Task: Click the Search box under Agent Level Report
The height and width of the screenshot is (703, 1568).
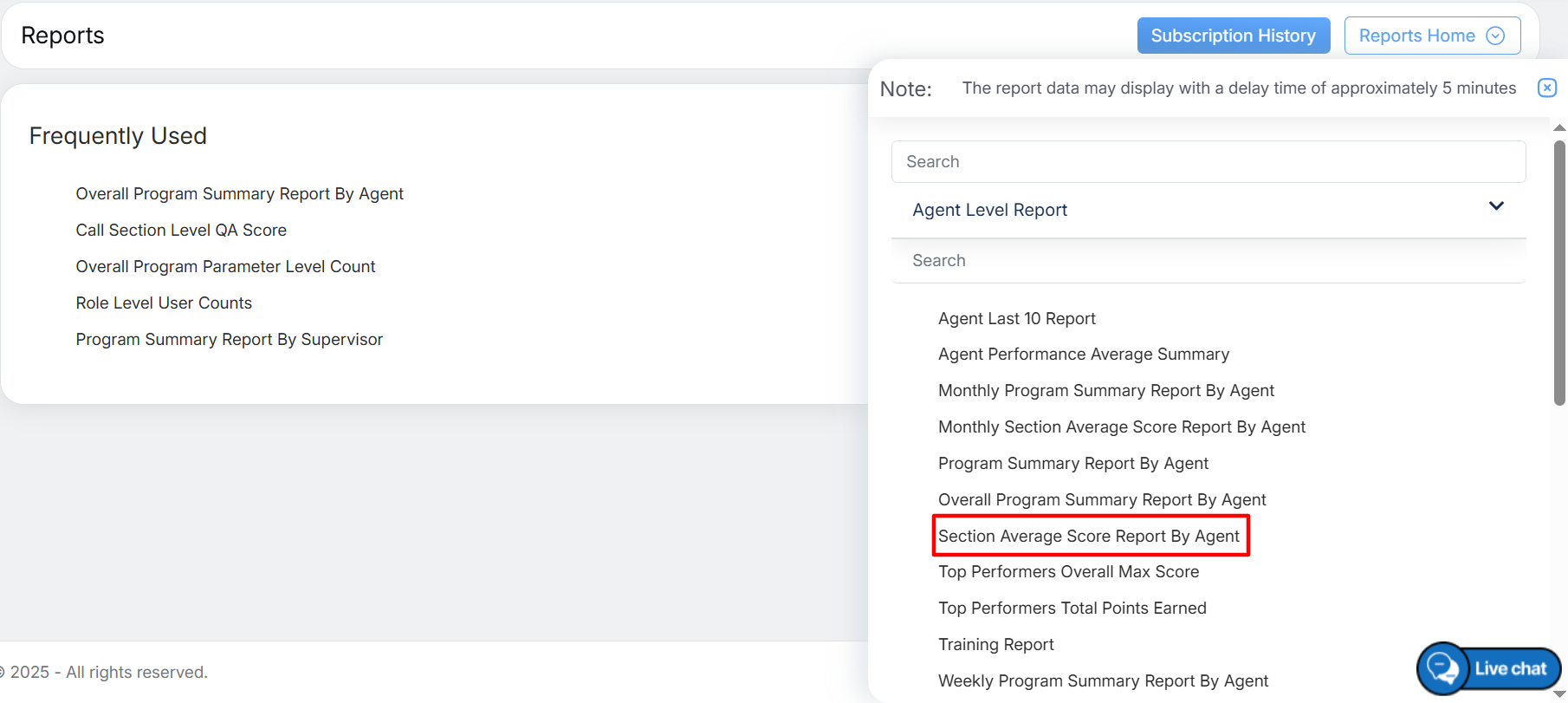Action: [1208, 261]
